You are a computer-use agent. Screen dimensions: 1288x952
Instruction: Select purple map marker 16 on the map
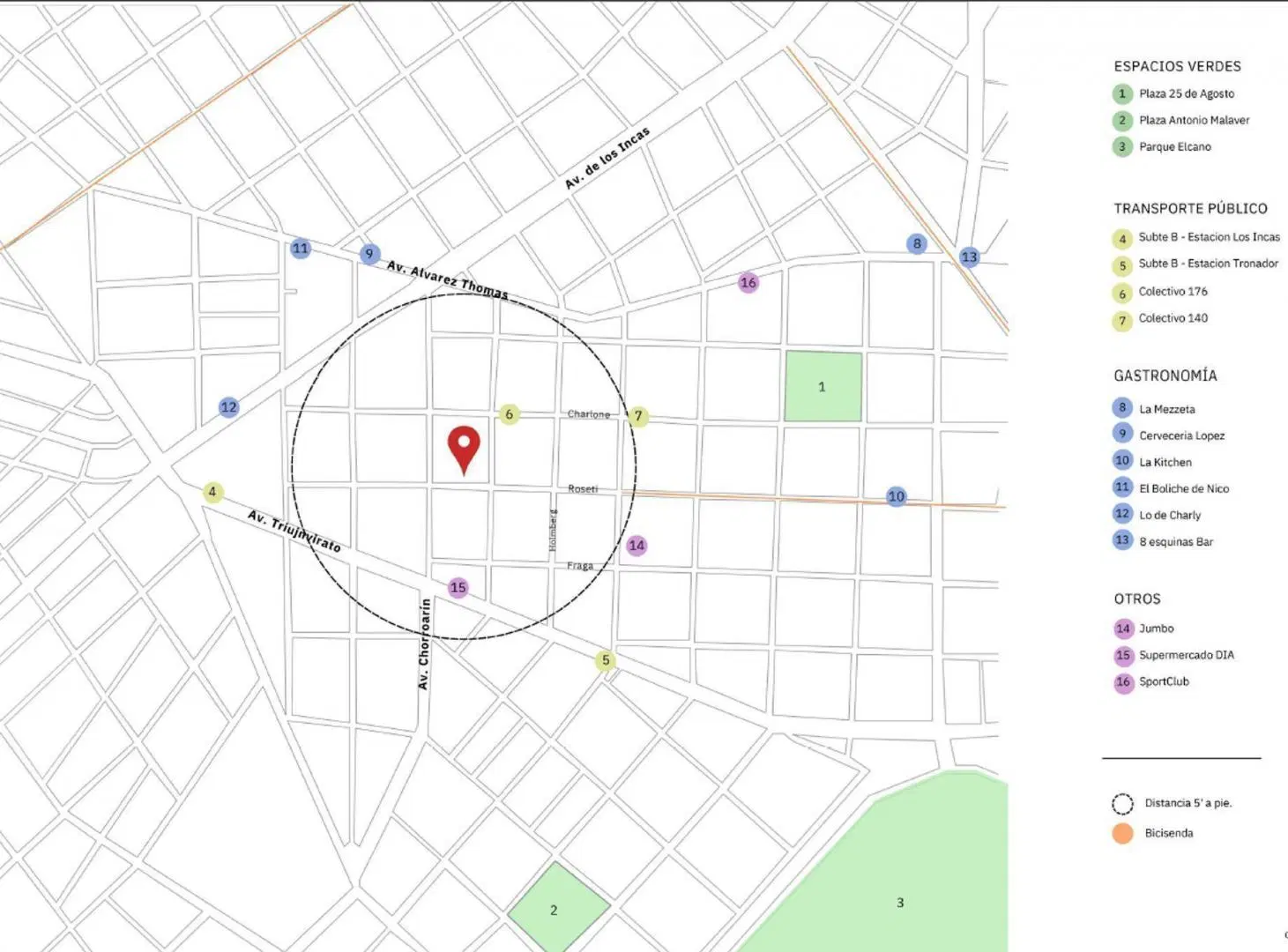(748, 283)
